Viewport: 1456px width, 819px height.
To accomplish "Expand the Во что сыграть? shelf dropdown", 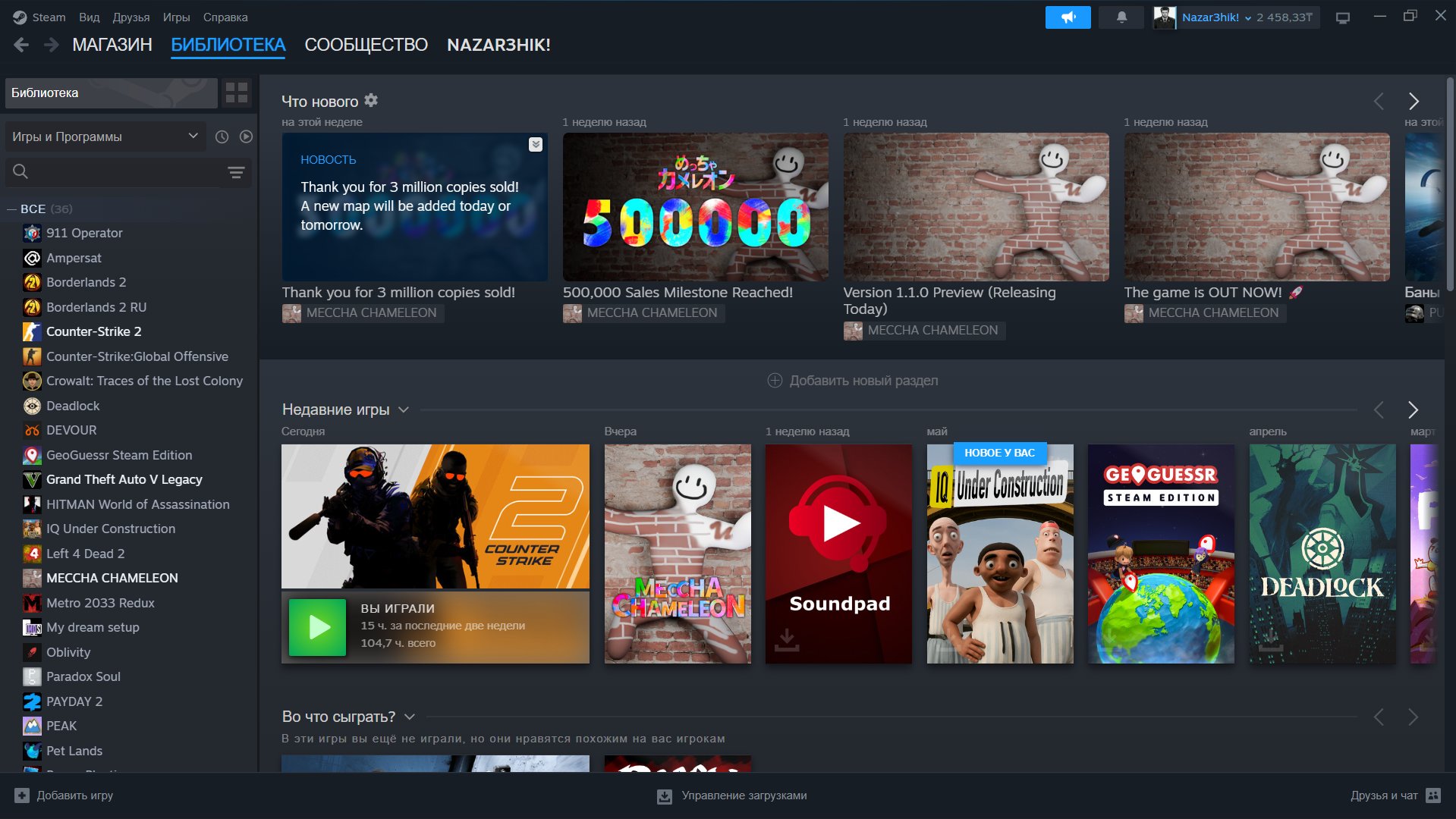I will 410,717.
